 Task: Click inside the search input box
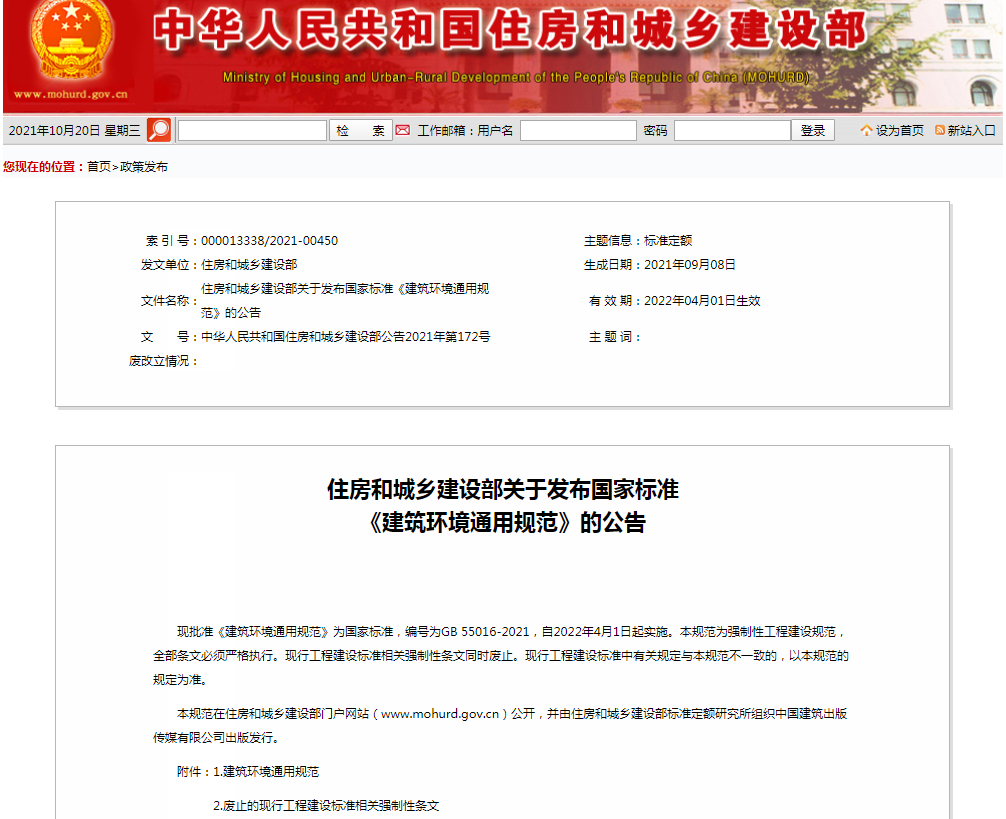(x=251, y=130)
